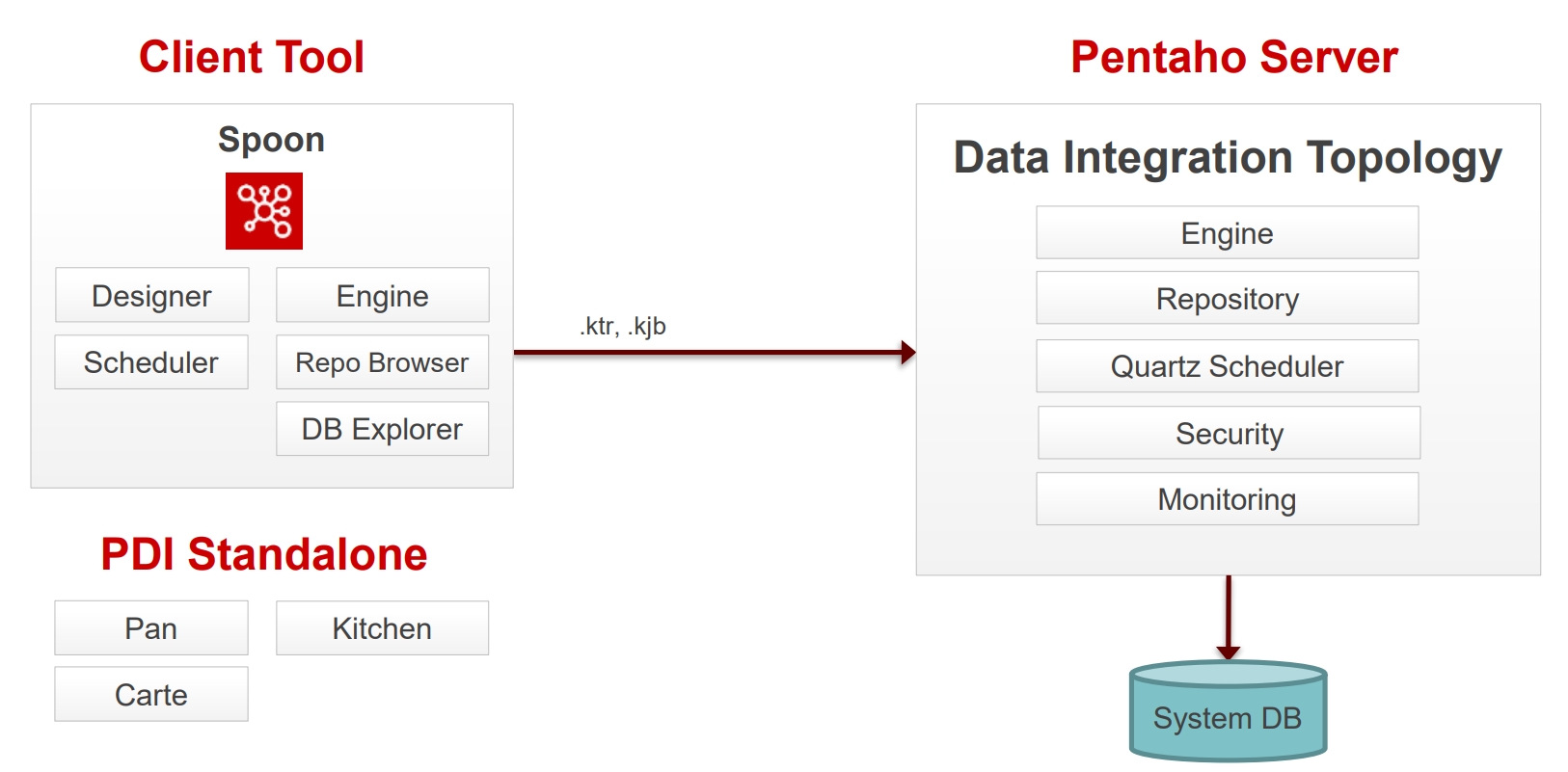Screen dimensions: 1568x772
Task: Click the System DB cylinder icon
Action: click(x=1228, y=712)
